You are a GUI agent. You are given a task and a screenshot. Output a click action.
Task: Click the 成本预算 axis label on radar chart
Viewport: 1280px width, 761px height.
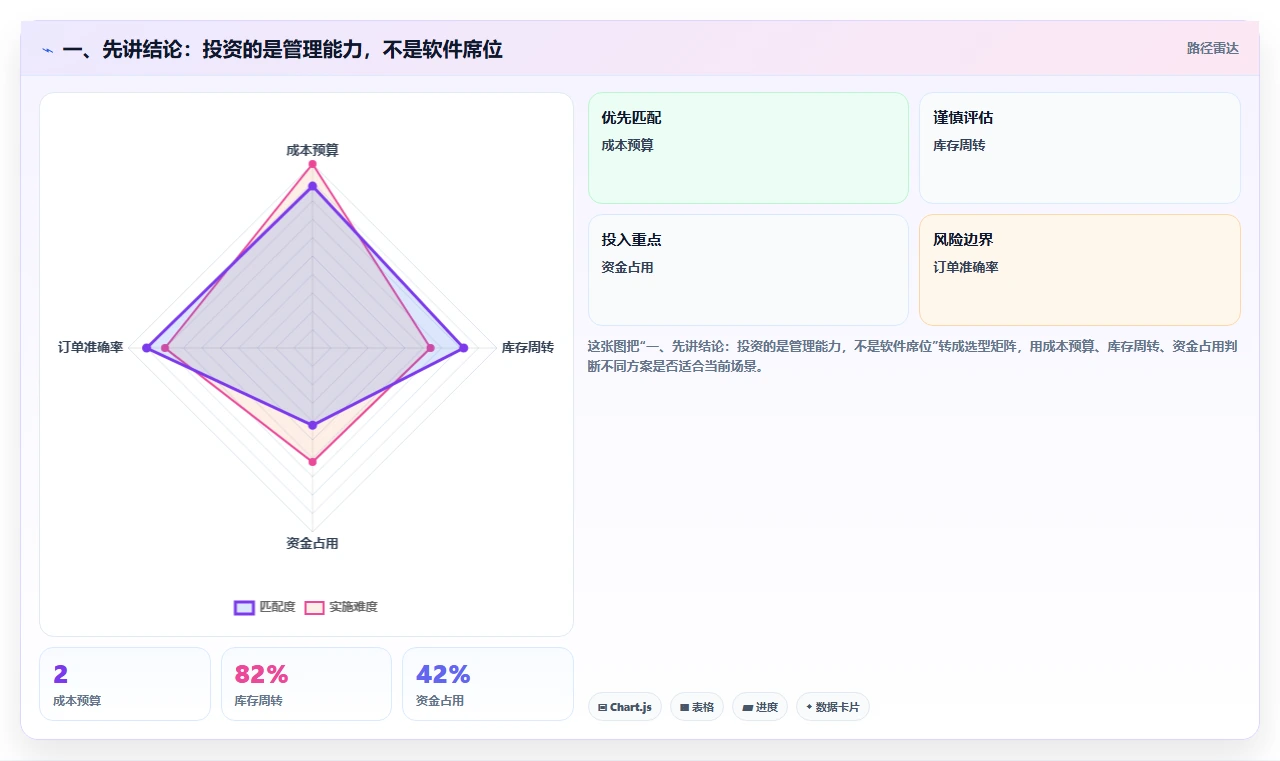pyautogui.click(x=312, y=150)
